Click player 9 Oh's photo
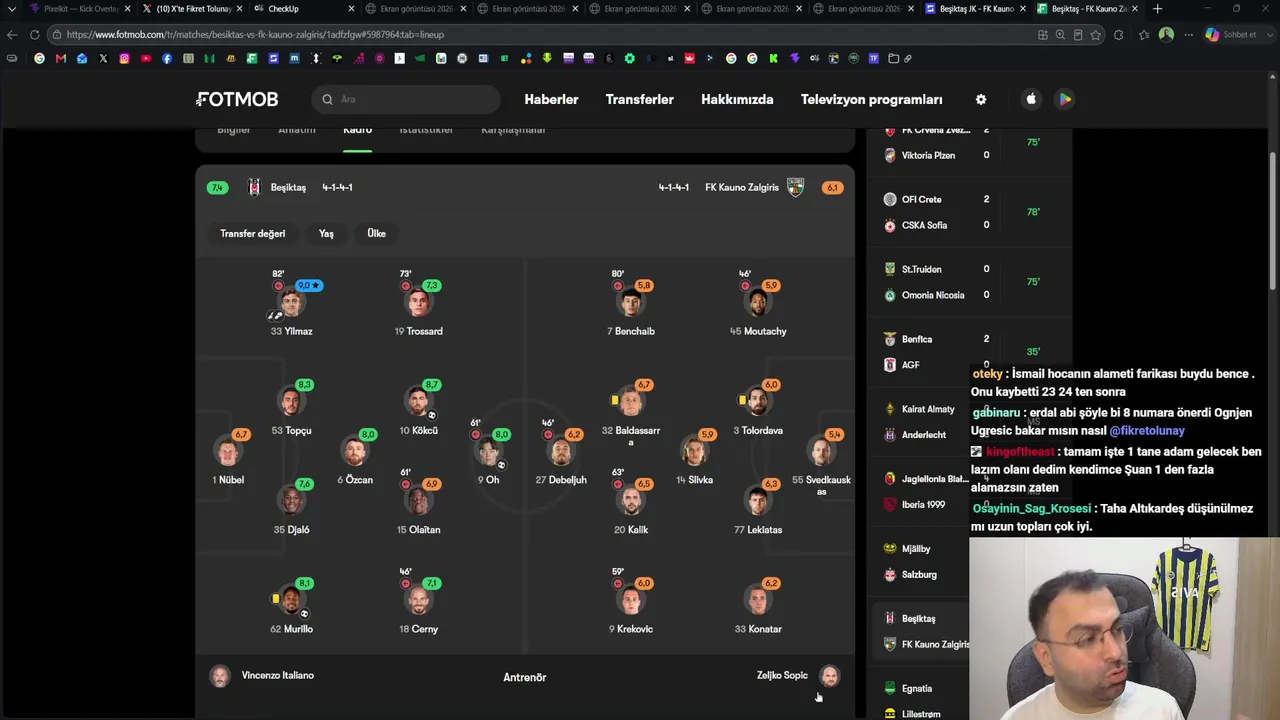The height and width of the screenshot is (720, 1280). click(x=488, y=452)
